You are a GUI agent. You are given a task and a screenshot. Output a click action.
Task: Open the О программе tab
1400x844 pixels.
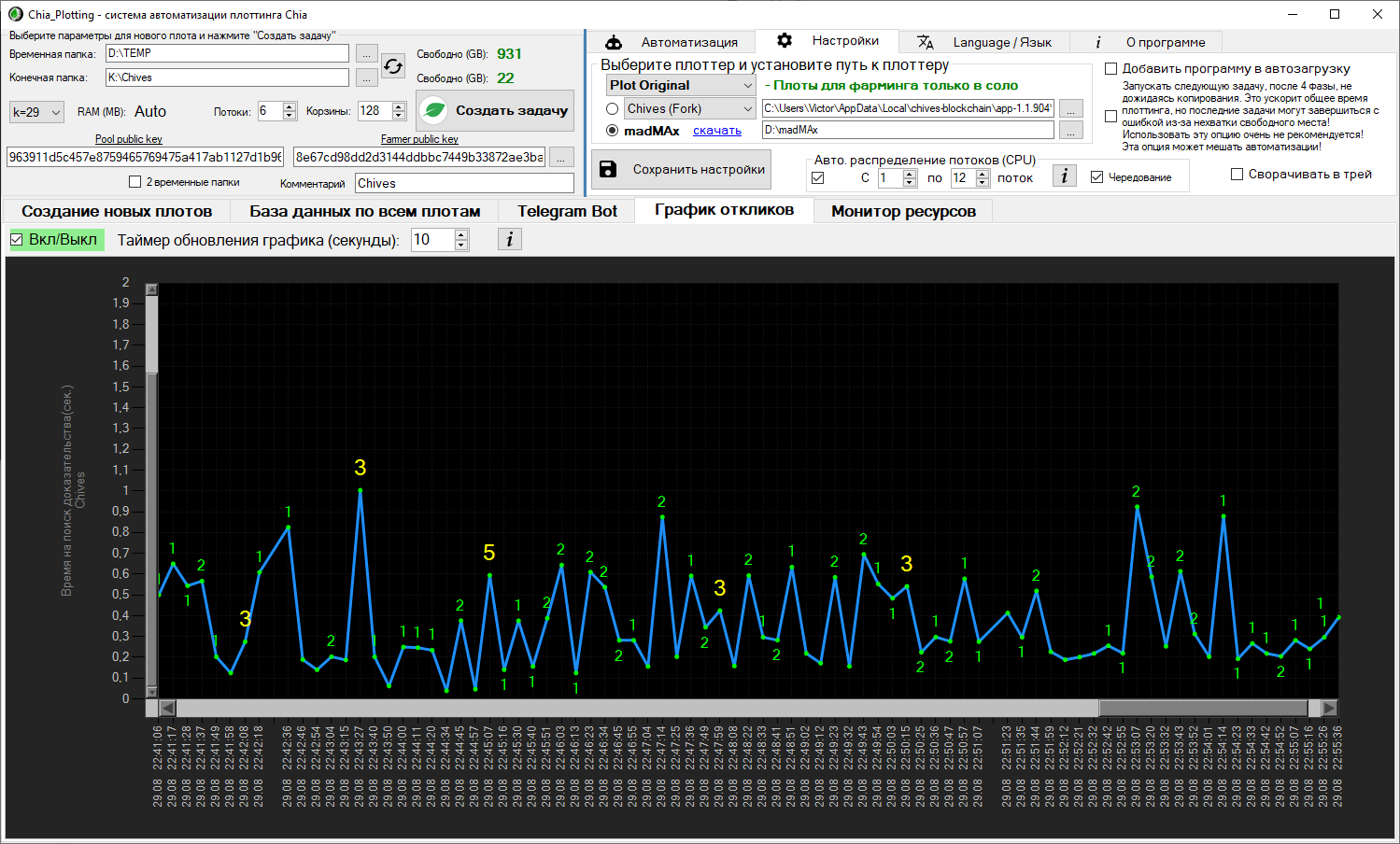1146,42
